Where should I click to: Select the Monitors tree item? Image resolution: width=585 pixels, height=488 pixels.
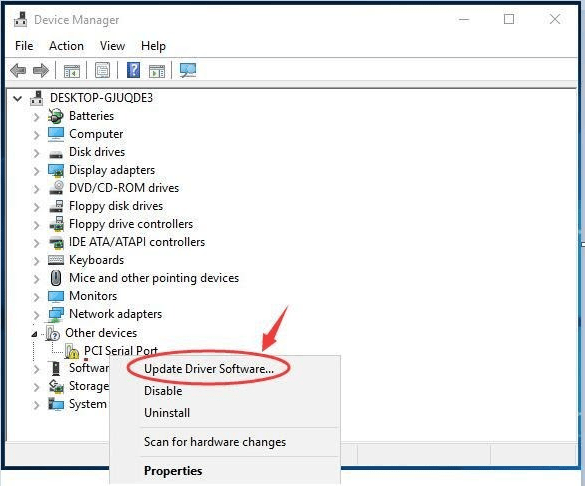[93, 296]
